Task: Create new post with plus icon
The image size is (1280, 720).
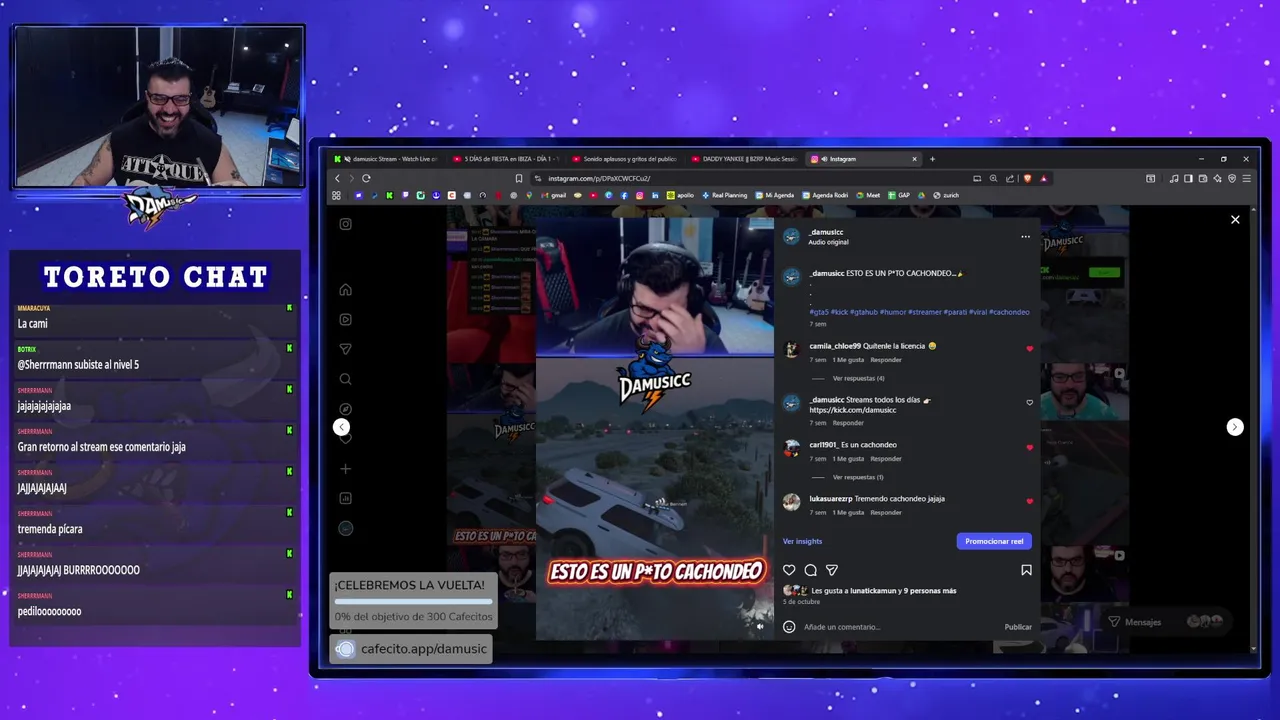Action: pos(345,468)
